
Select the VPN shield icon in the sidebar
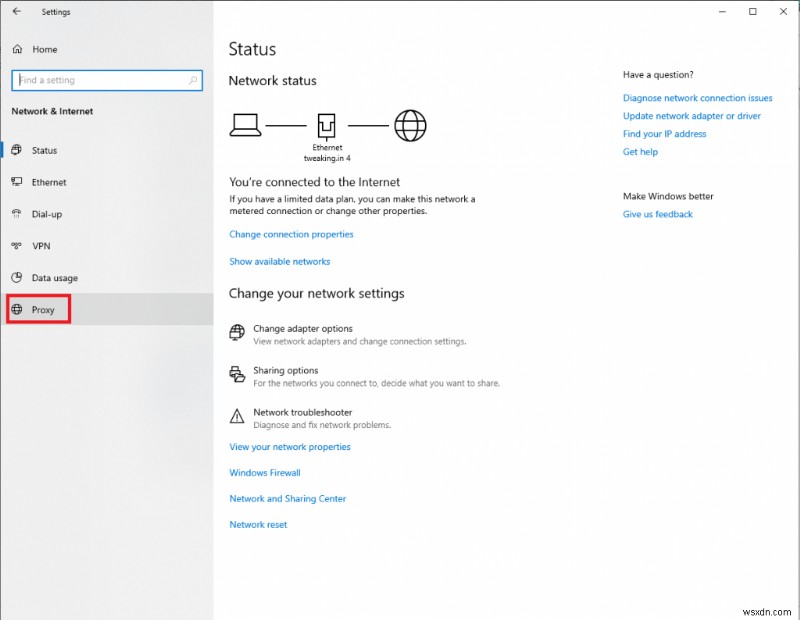pyautogui.click(x=18, y=246)
